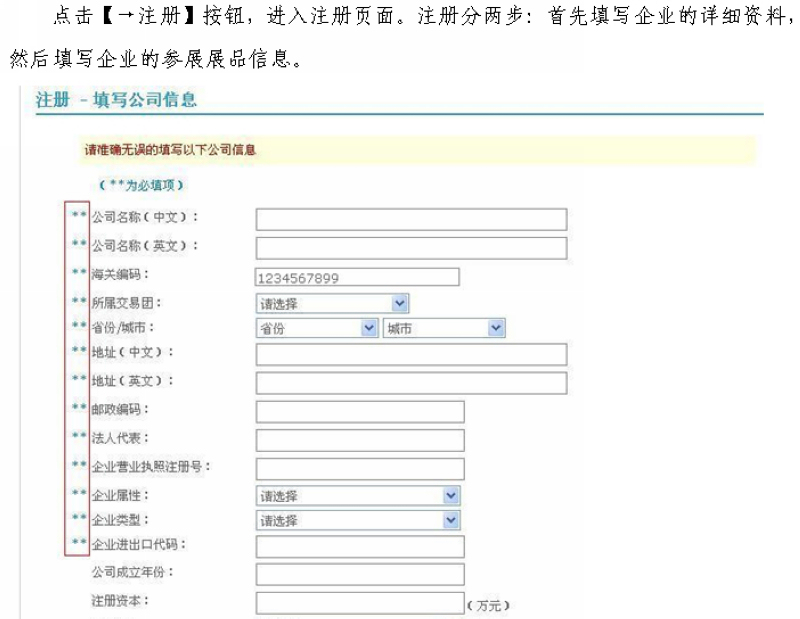800x619 pixels.
Task: Click the yellow 请准确无误的填写以下公司信息 notice banner
Action: click(400, 150)
